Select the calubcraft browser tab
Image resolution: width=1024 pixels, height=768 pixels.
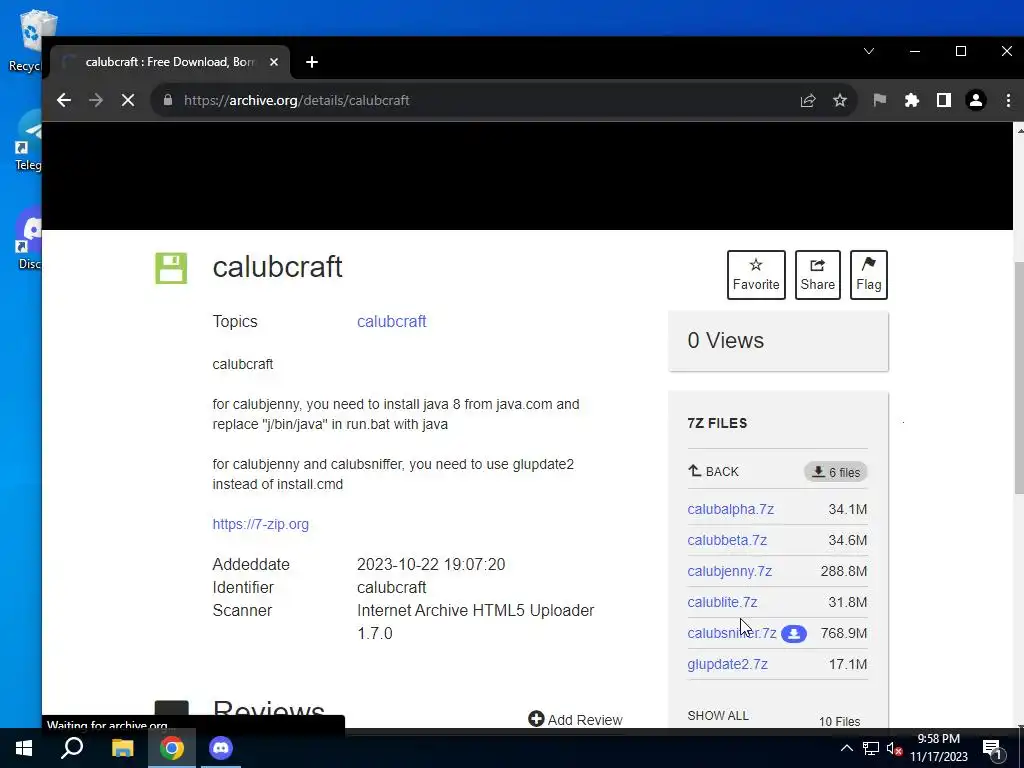coord(170,62)
